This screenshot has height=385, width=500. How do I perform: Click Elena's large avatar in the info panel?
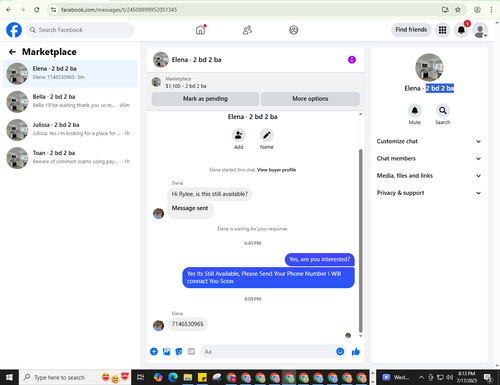(x=429, y=67)
